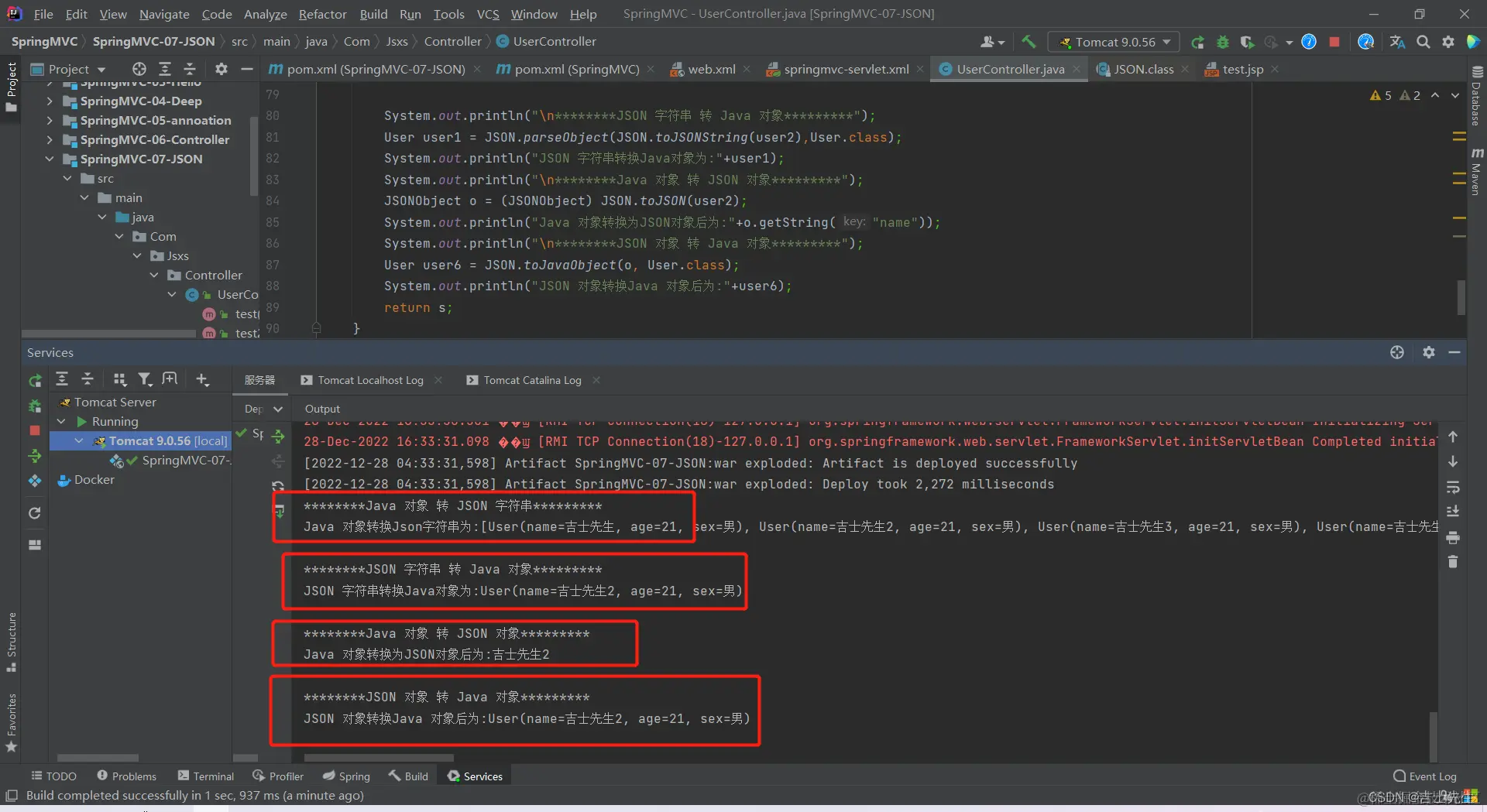Open the Build tool window in bottom bar

[408, 776]
